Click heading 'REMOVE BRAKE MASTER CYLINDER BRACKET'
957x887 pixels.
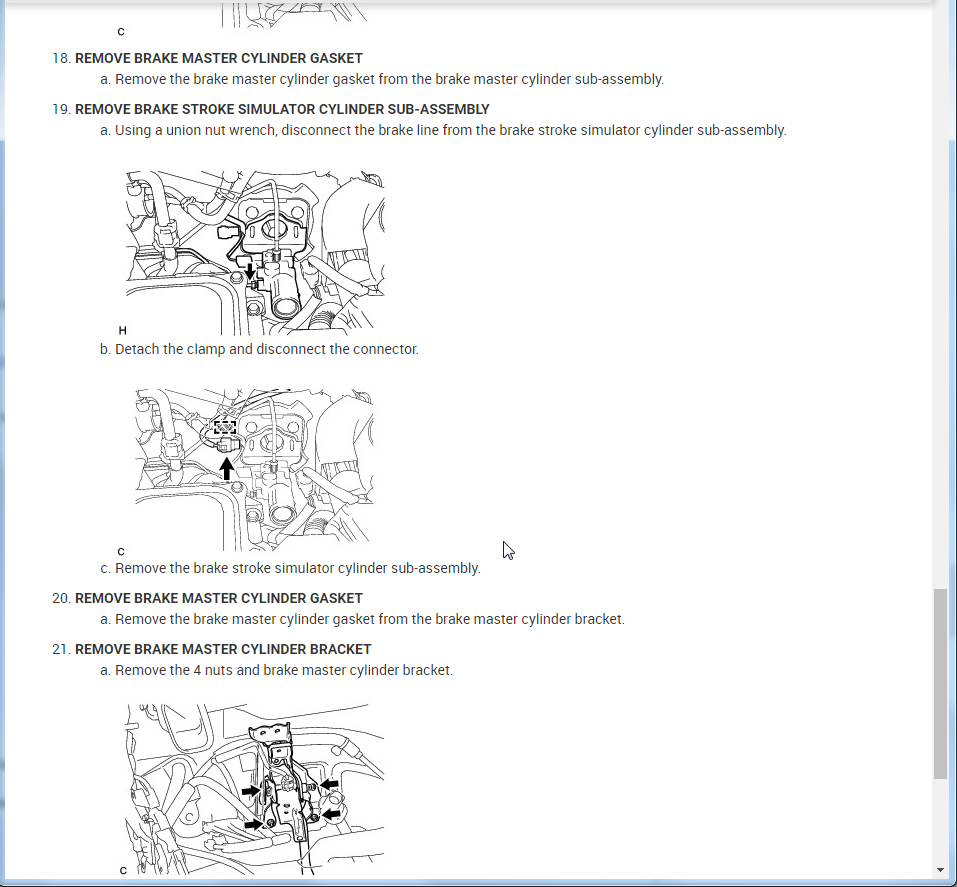click(x=223, y=650)
